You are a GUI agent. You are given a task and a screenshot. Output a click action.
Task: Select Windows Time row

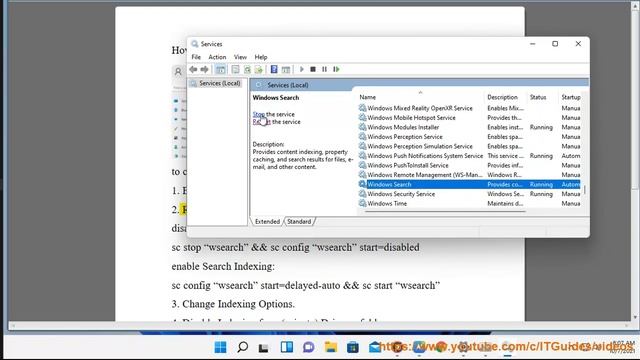pyautogui.click(x=469, y=203)
